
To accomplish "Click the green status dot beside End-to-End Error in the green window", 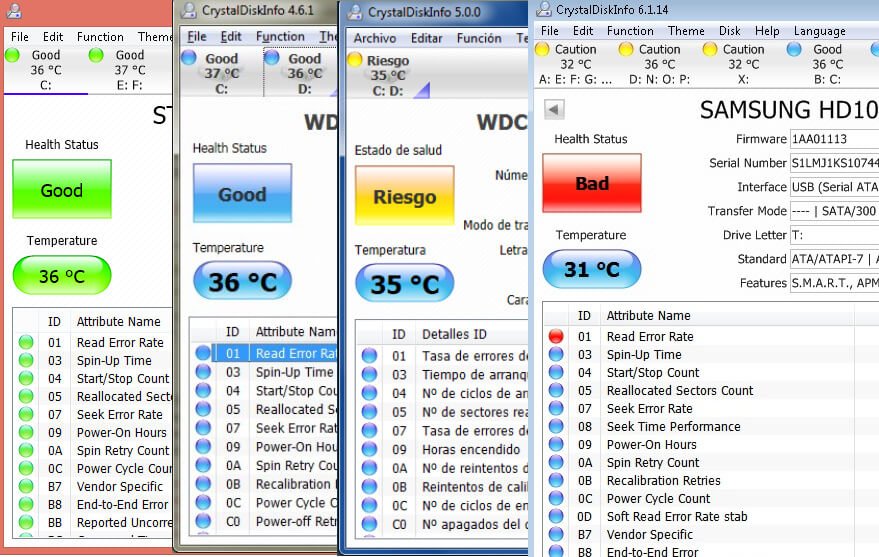I will click(26, 504).
